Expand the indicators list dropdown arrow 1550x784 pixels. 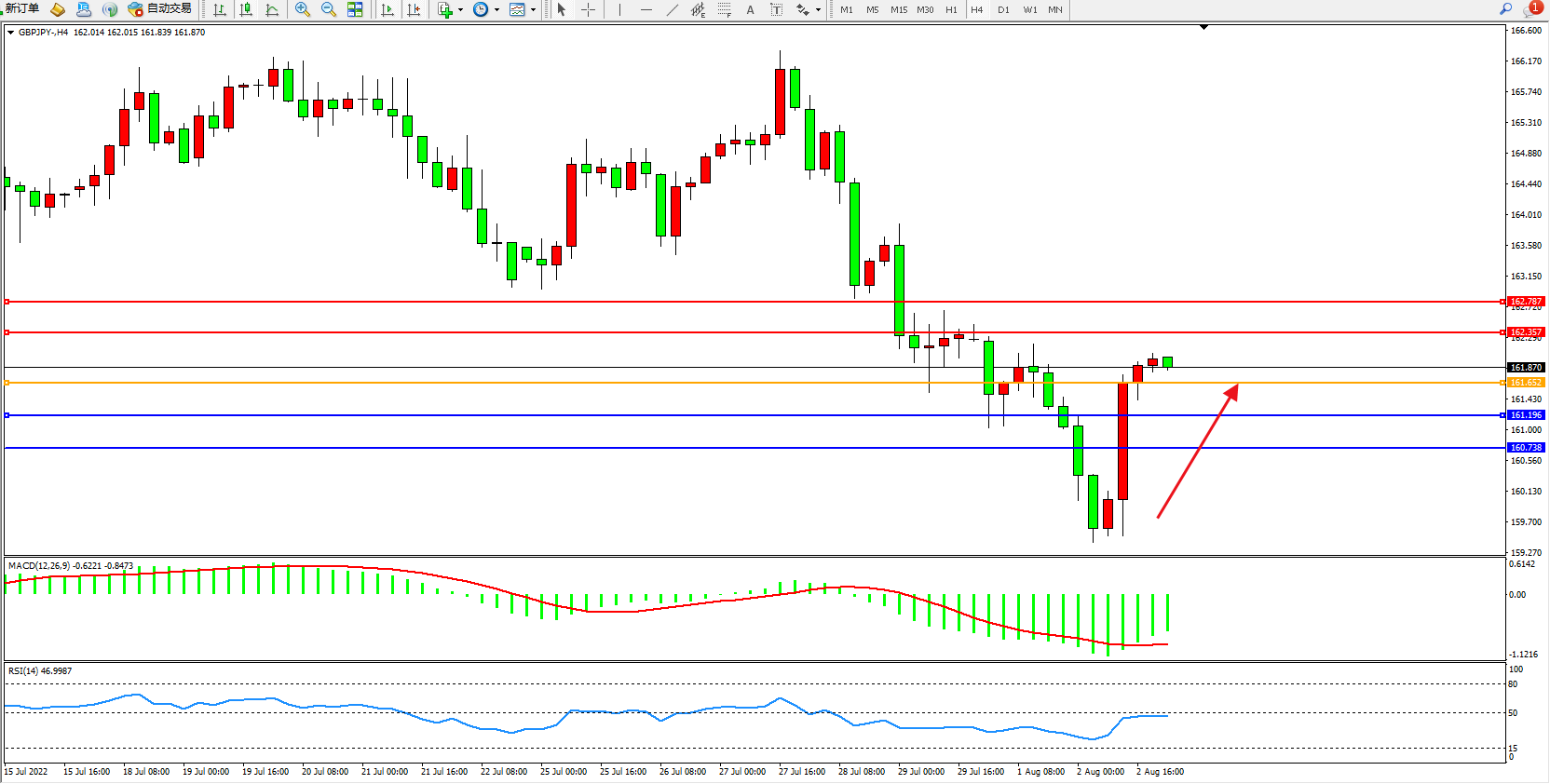460,10
